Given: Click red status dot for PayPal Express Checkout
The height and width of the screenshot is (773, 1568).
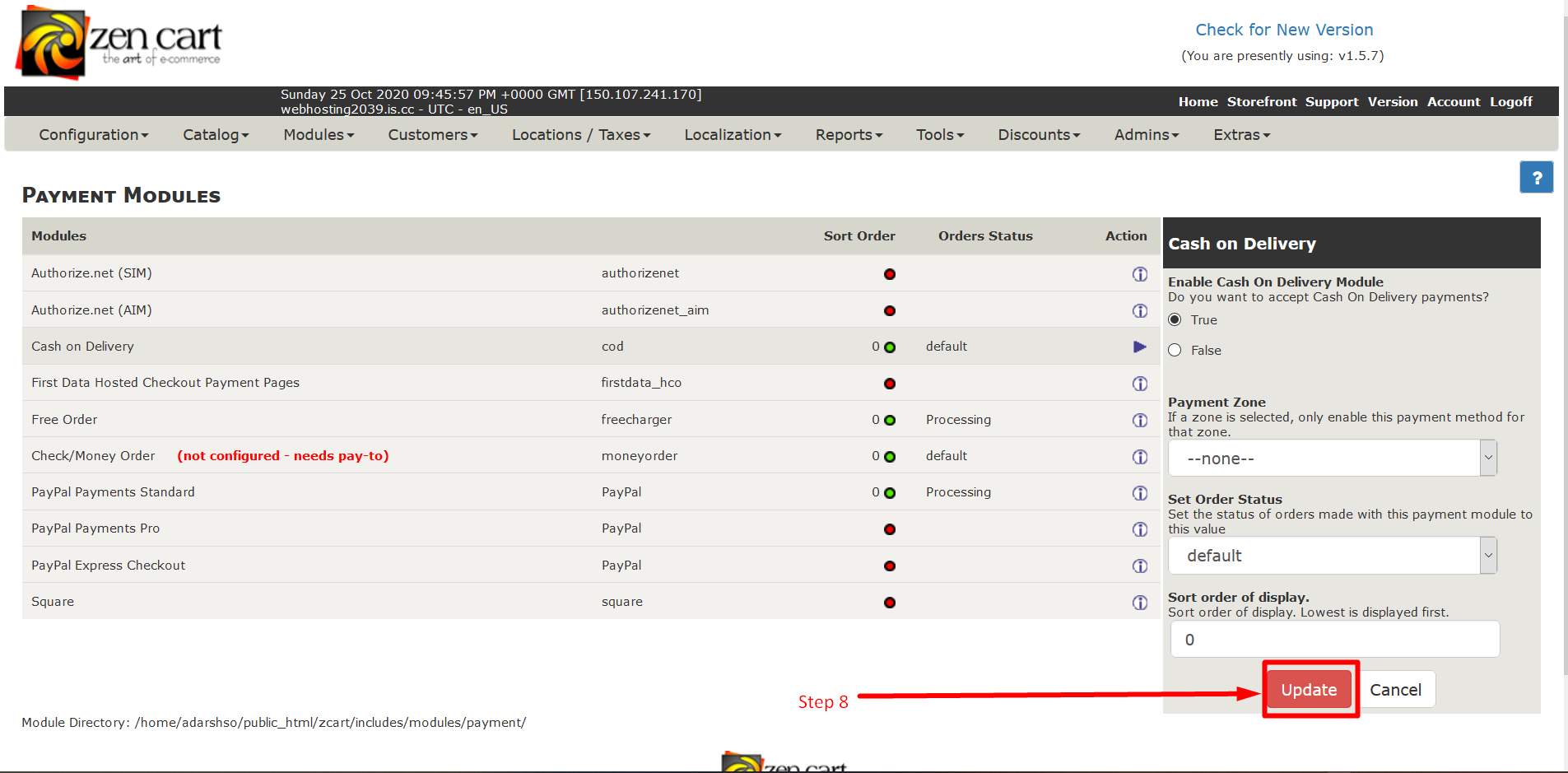Looking at the screenshot, I should point(890,566).
